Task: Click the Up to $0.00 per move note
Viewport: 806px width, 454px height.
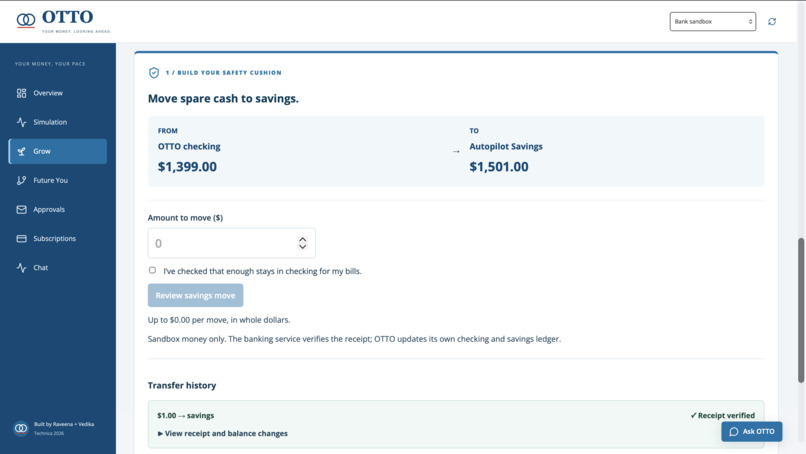Action: [219, 320]
